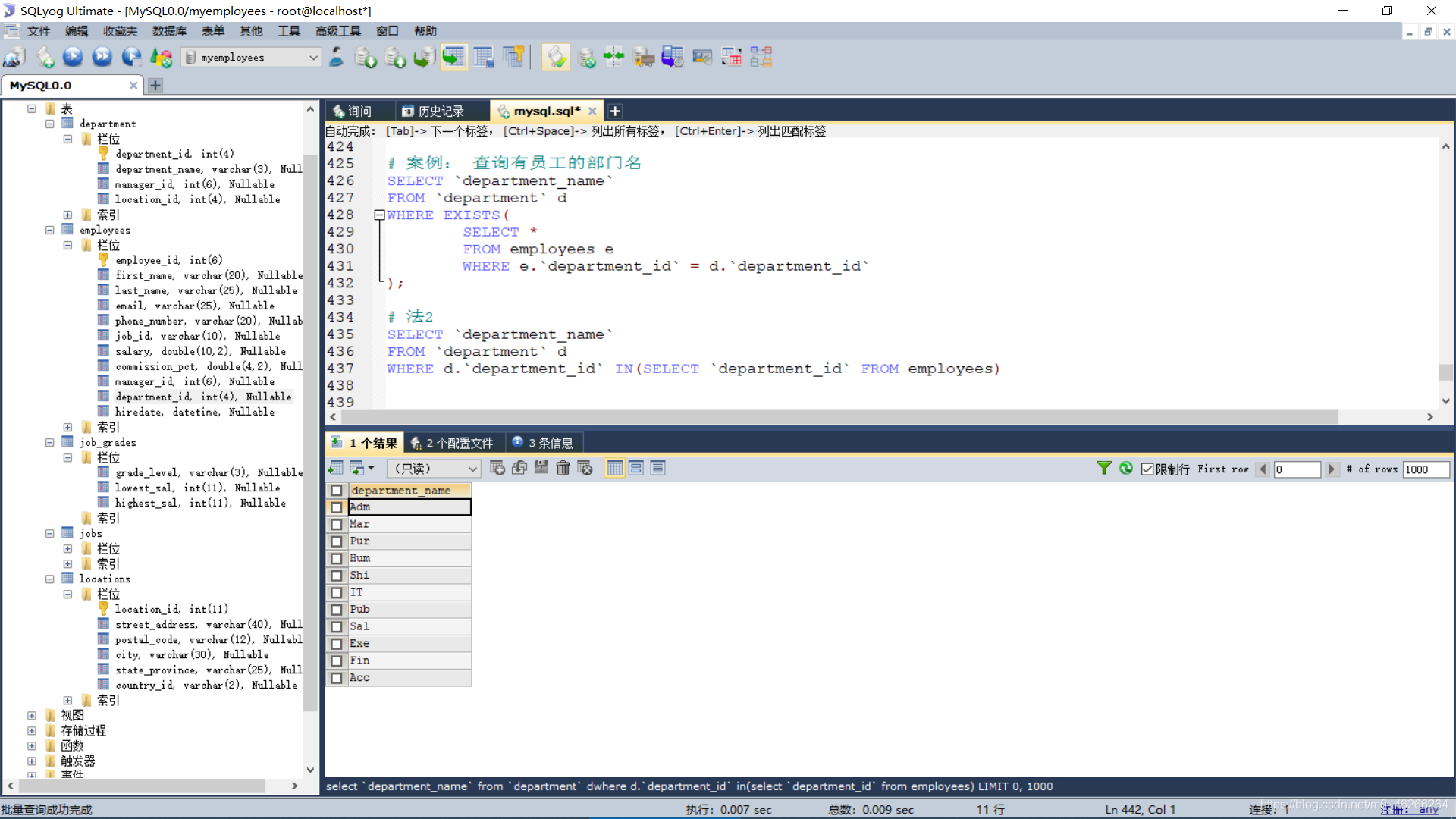Collapse the employees table node

pyautogui.click(x=50, y=230)
